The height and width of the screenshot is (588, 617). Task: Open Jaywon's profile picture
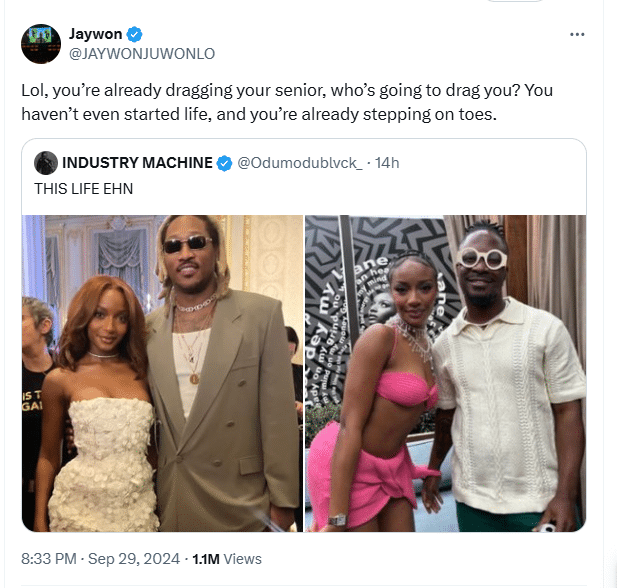41,44
